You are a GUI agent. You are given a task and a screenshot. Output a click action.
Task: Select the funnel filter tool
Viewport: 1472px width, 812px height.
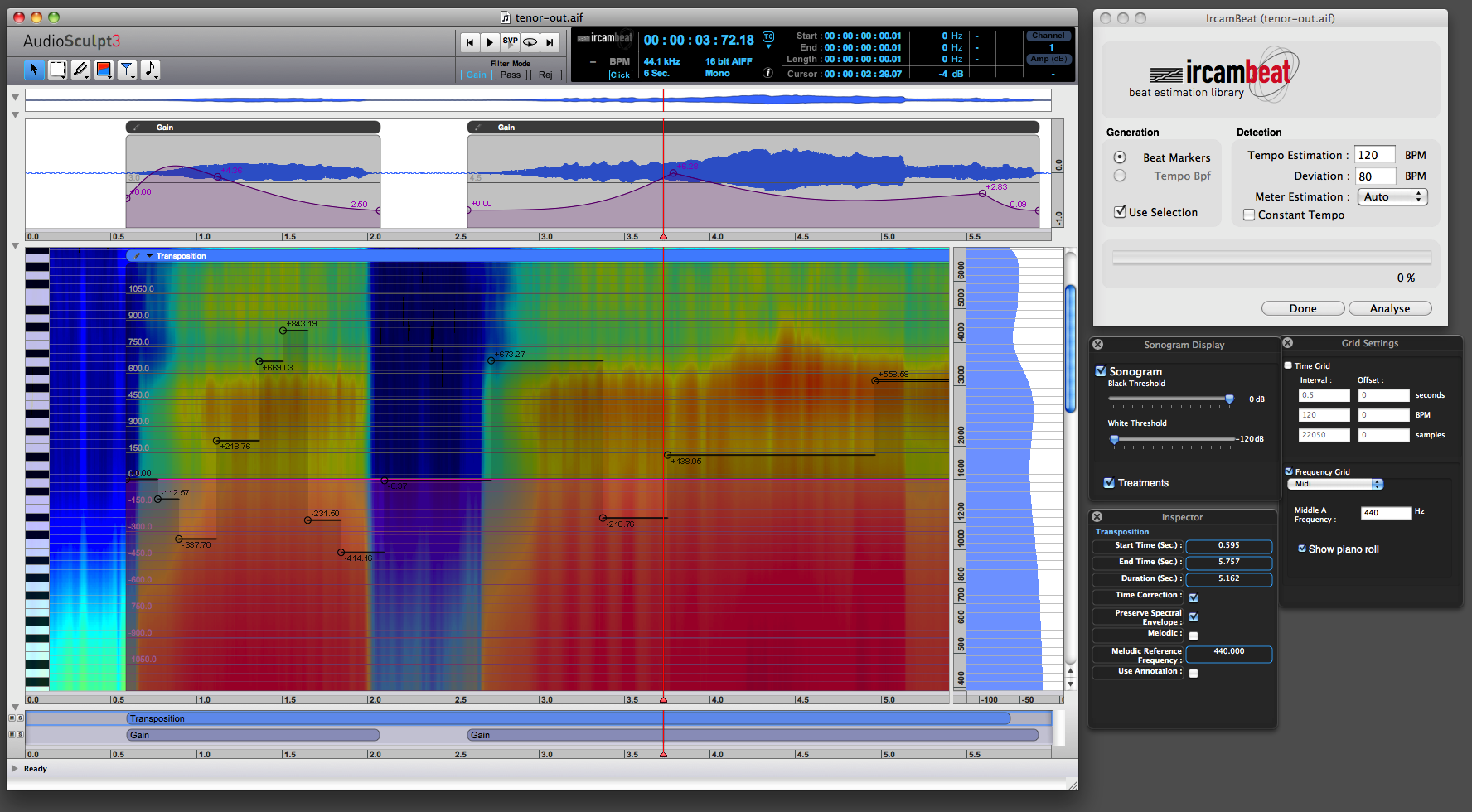tap(127, 70)
